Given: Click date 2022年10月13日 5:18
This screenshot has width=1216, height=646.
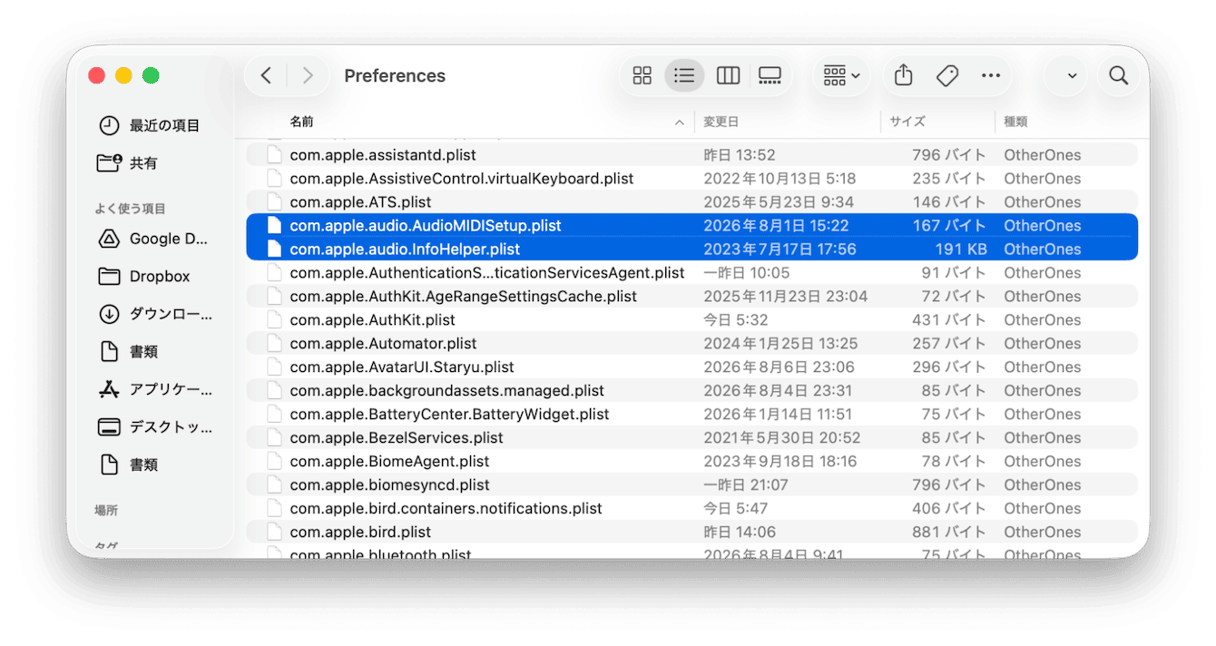Looking at the screenshot, I should [x=780, y=179].
